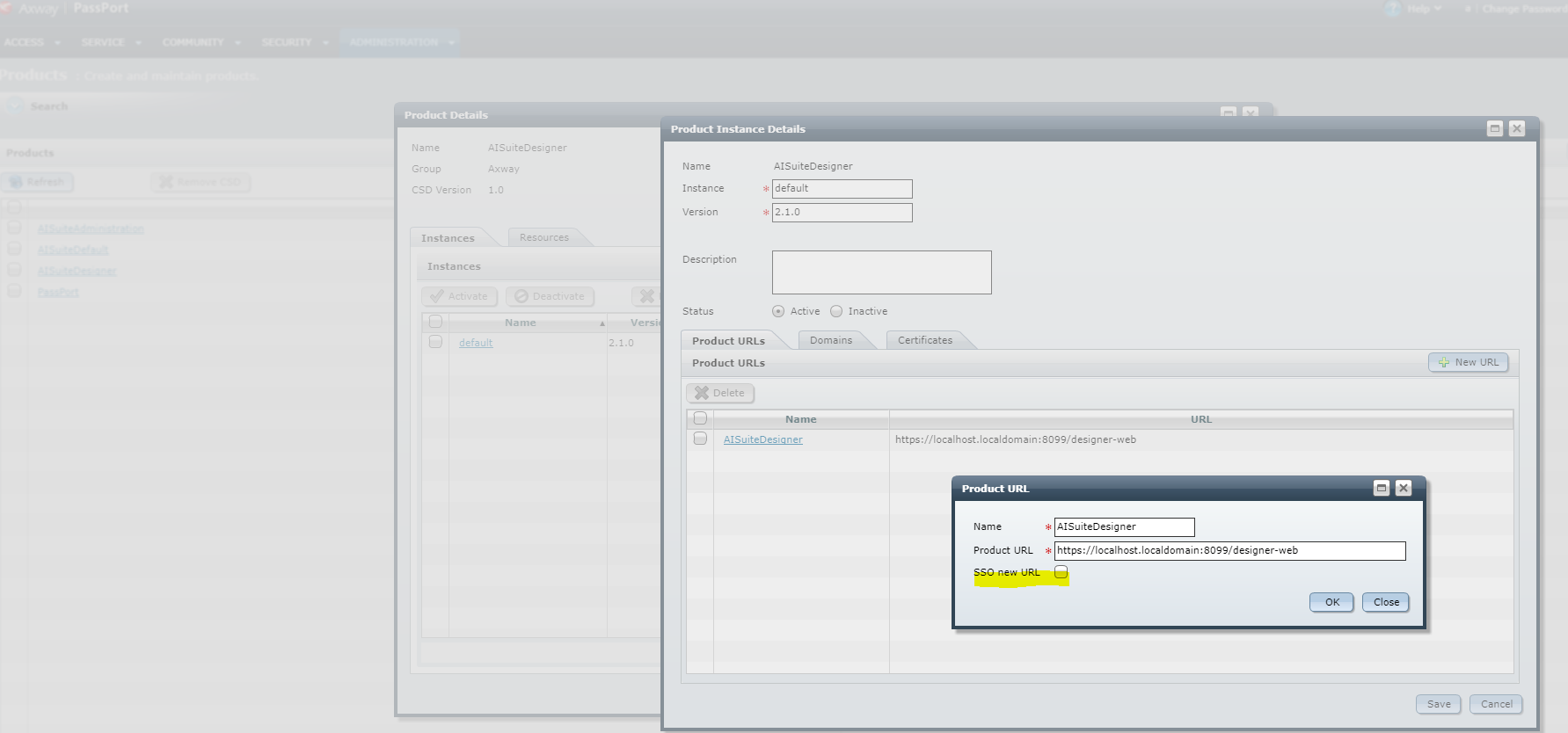Click Close in the Product URL dialog

pos(1385,602)
